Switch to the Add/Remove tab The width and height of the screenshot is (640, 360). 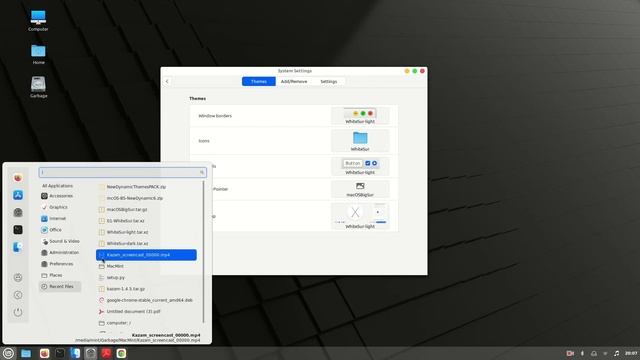[294, 82]
